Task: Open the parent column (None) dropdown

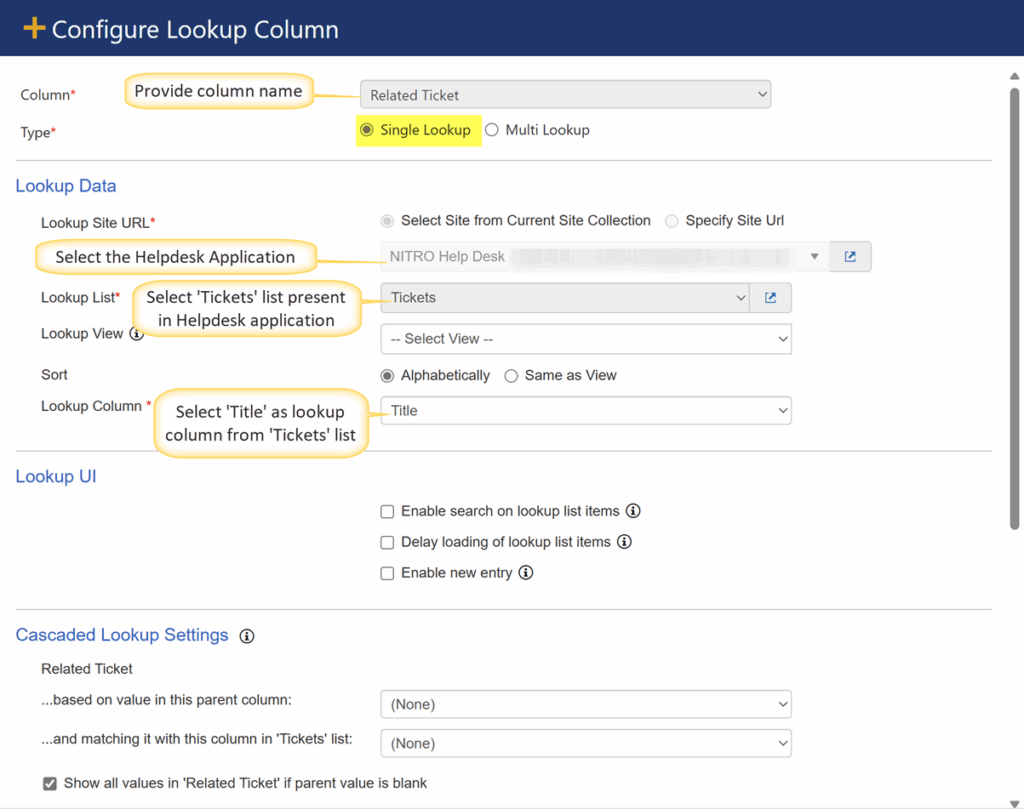Action: (586, 705)
